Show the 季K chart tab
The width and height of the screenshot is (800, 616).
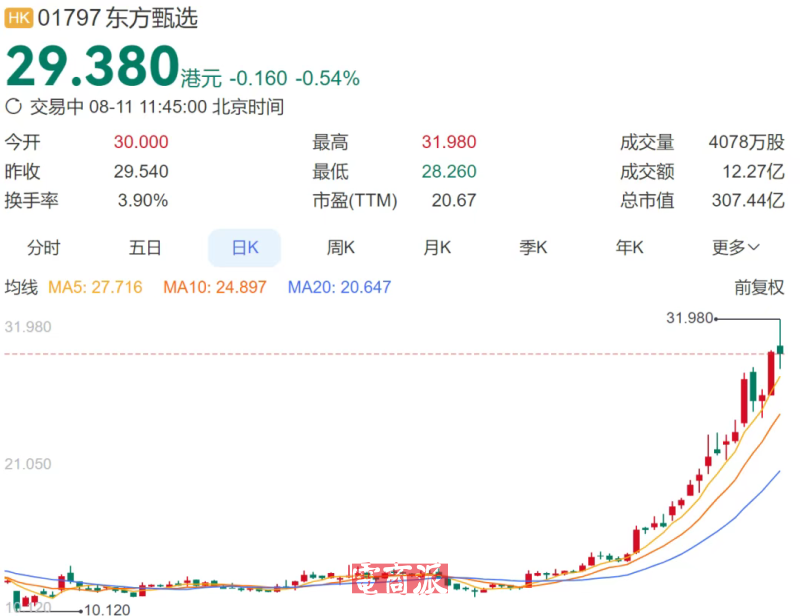533,248
